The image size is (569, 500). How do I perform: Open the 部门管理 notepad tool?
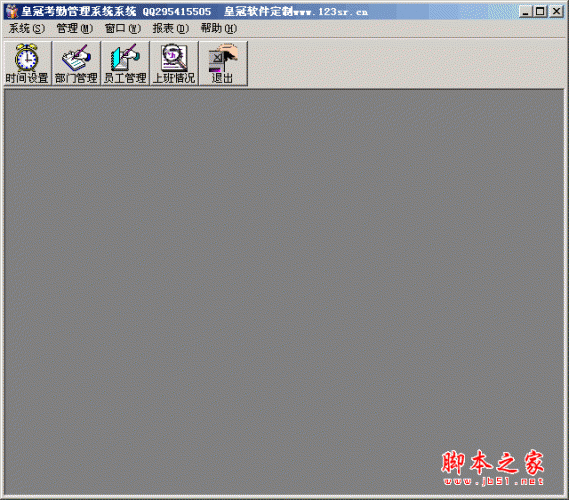(76, 63)
